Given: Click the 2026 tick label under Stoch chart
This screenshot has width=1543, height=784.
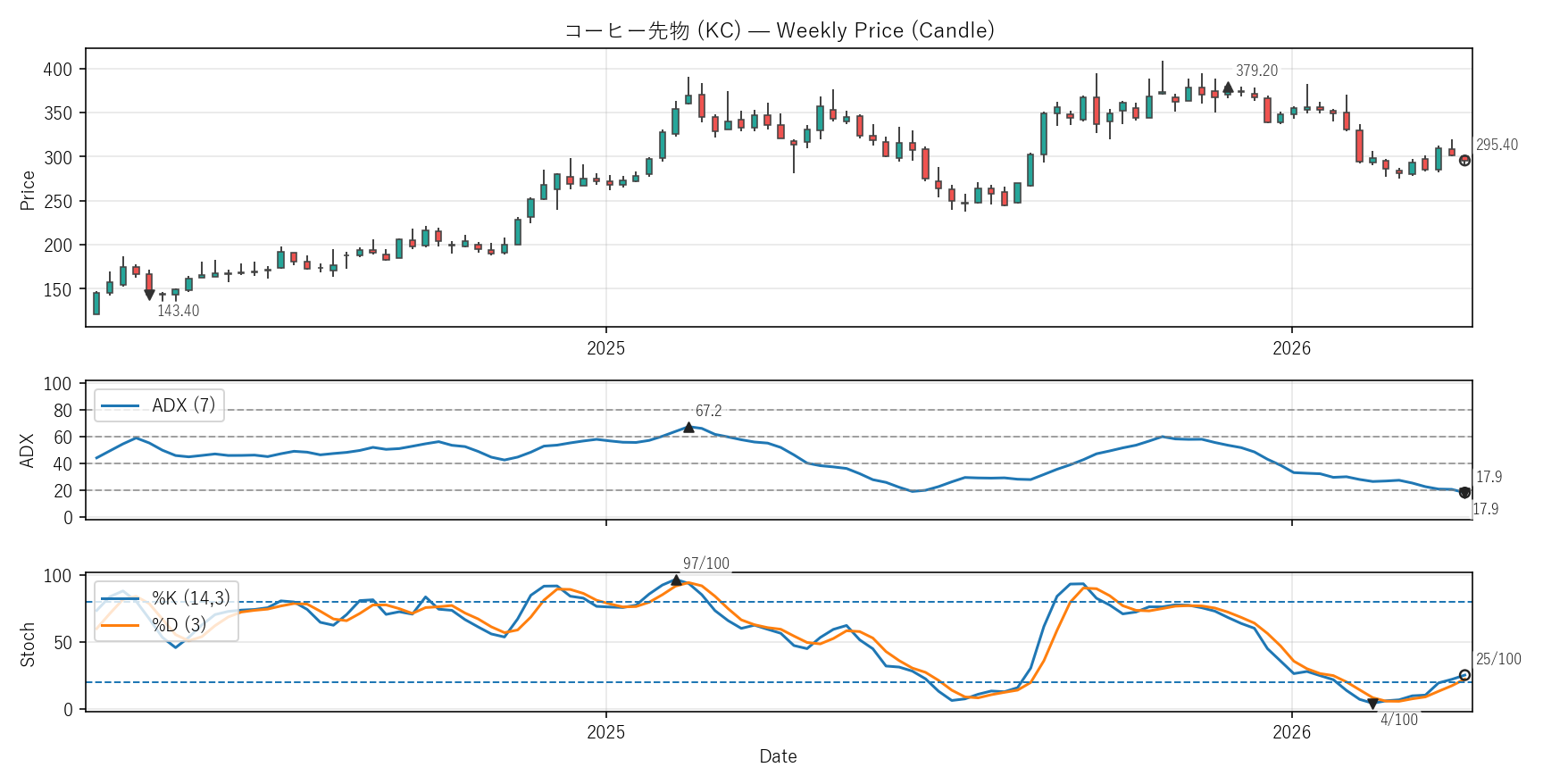Looking at the screenshot, I should (x=1291, y=732).
